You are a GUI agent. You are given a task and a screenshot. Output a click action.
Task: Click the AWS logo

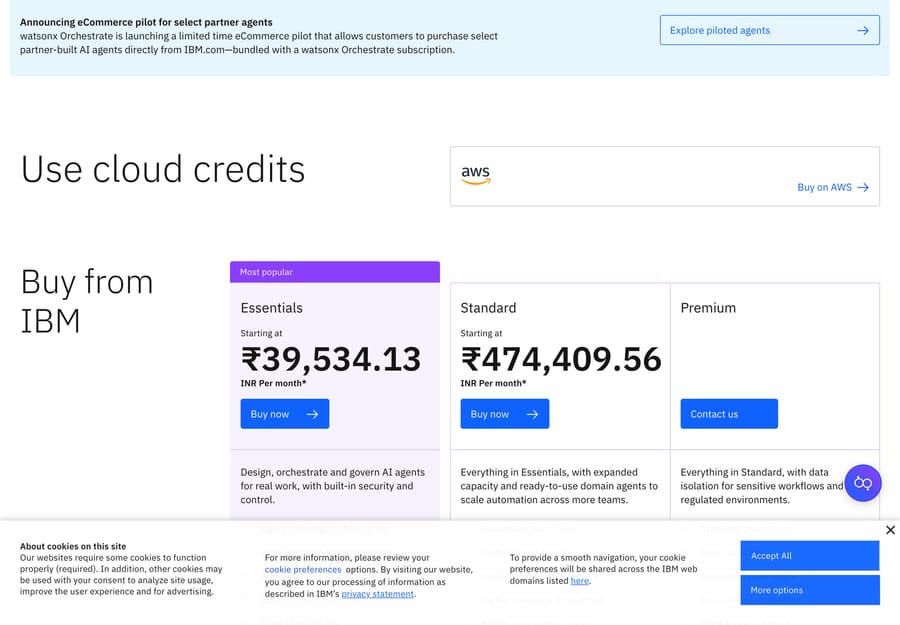[x=476, y=175]
